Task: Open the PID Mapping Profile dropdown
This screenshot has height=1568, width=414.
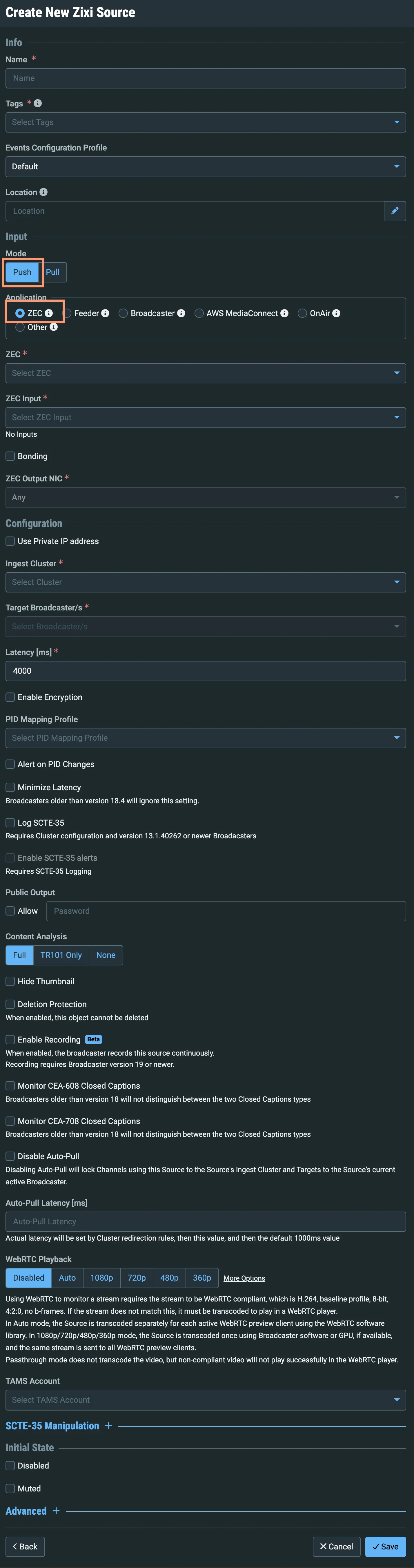Action: 206,738
